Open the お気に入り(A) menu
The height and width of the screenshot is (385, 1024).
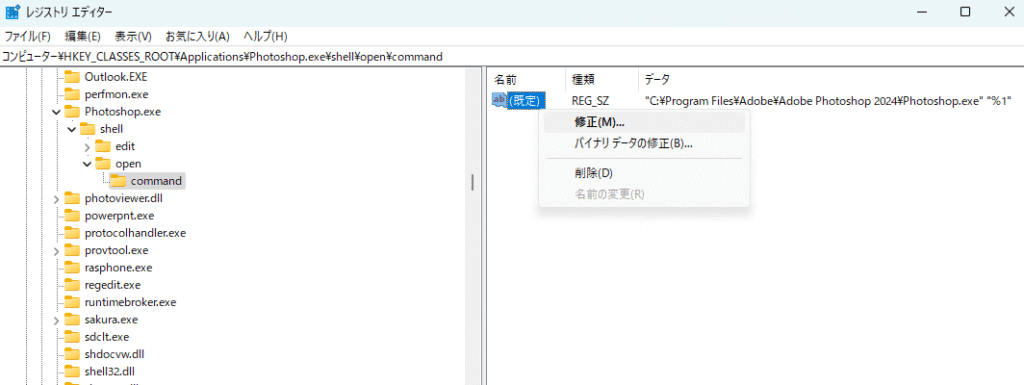(x=198, y=37)
